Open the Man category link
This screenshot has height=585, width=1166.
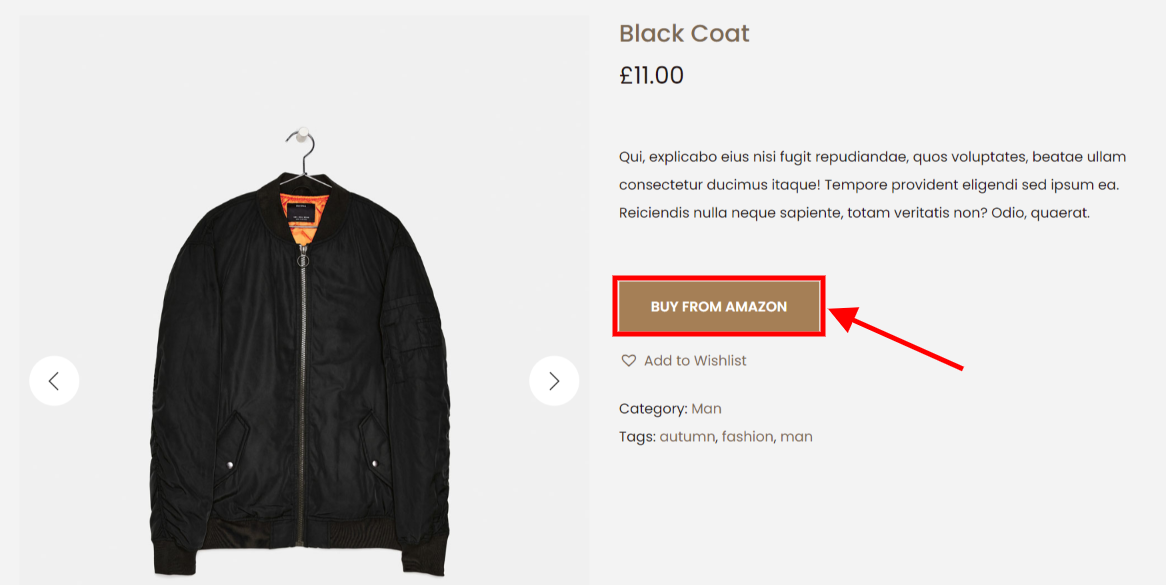click(706, 409)
